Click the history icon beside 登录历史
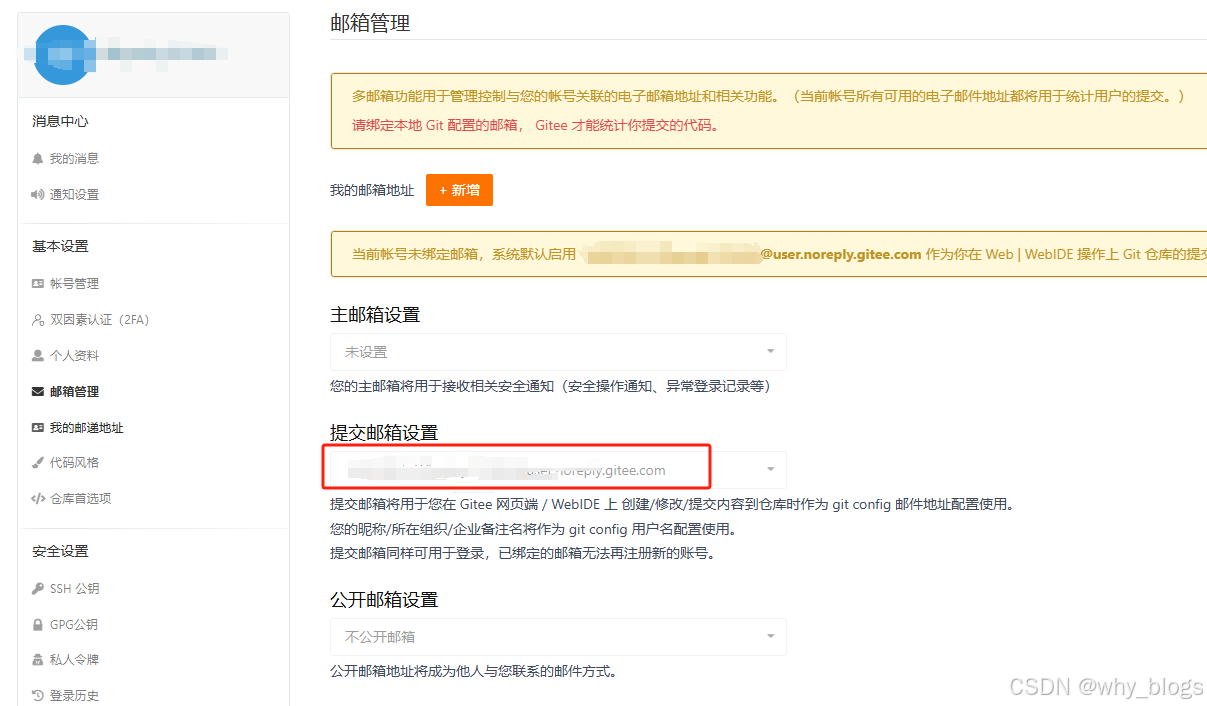The width and height of the screenshot is (1207, 706). pyautogui.click(x=38, y=696)
